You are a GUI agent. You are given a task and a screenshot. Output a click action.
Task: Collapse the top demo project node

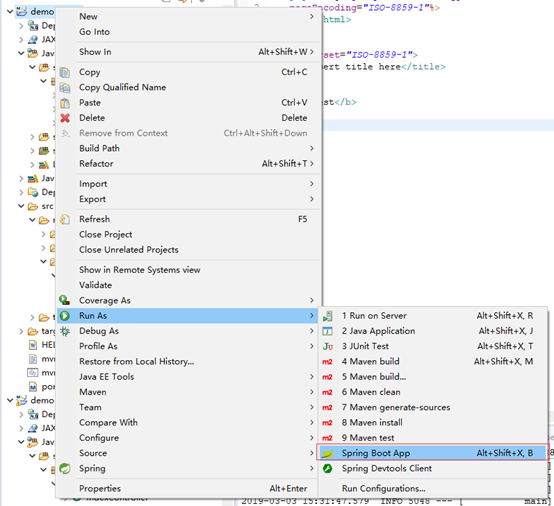pos(10,12)
